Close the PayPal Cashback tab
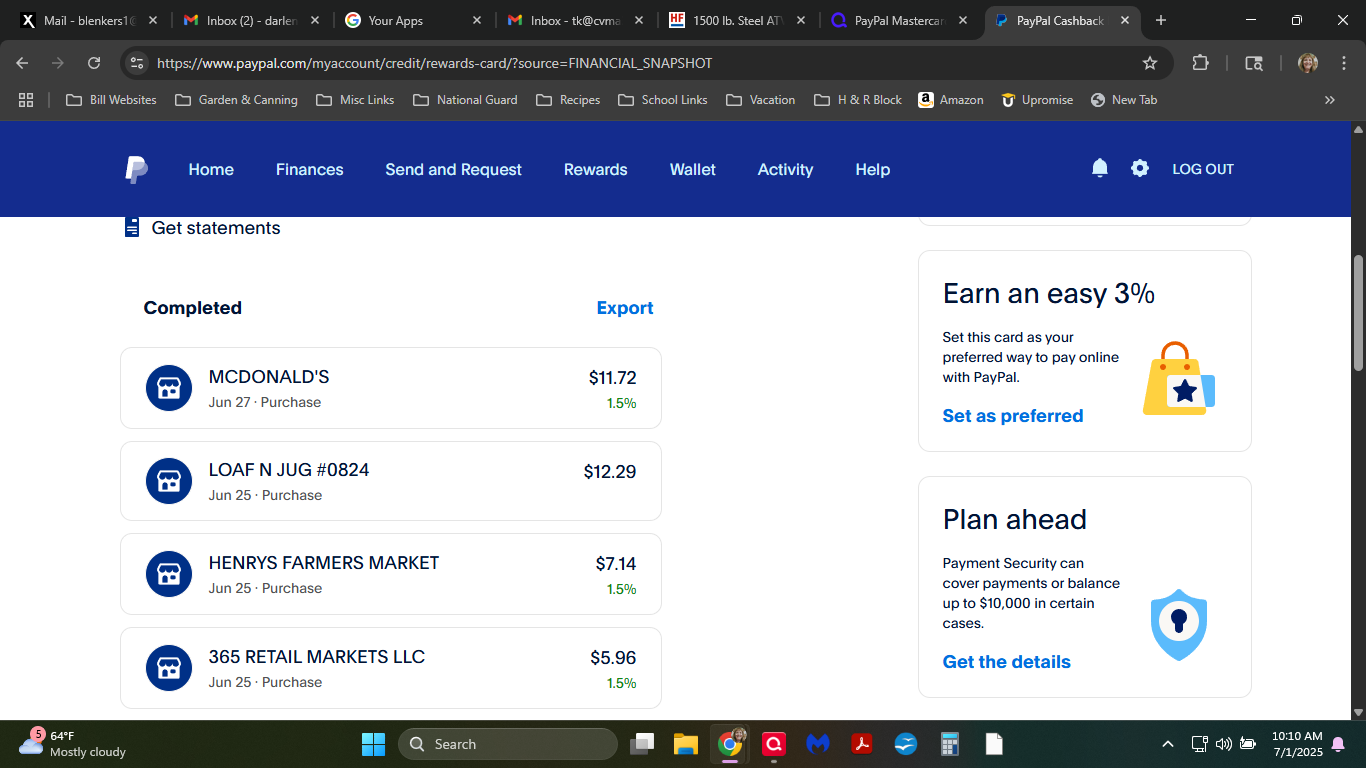The image size is (1366, 768). pos(1125,20)
